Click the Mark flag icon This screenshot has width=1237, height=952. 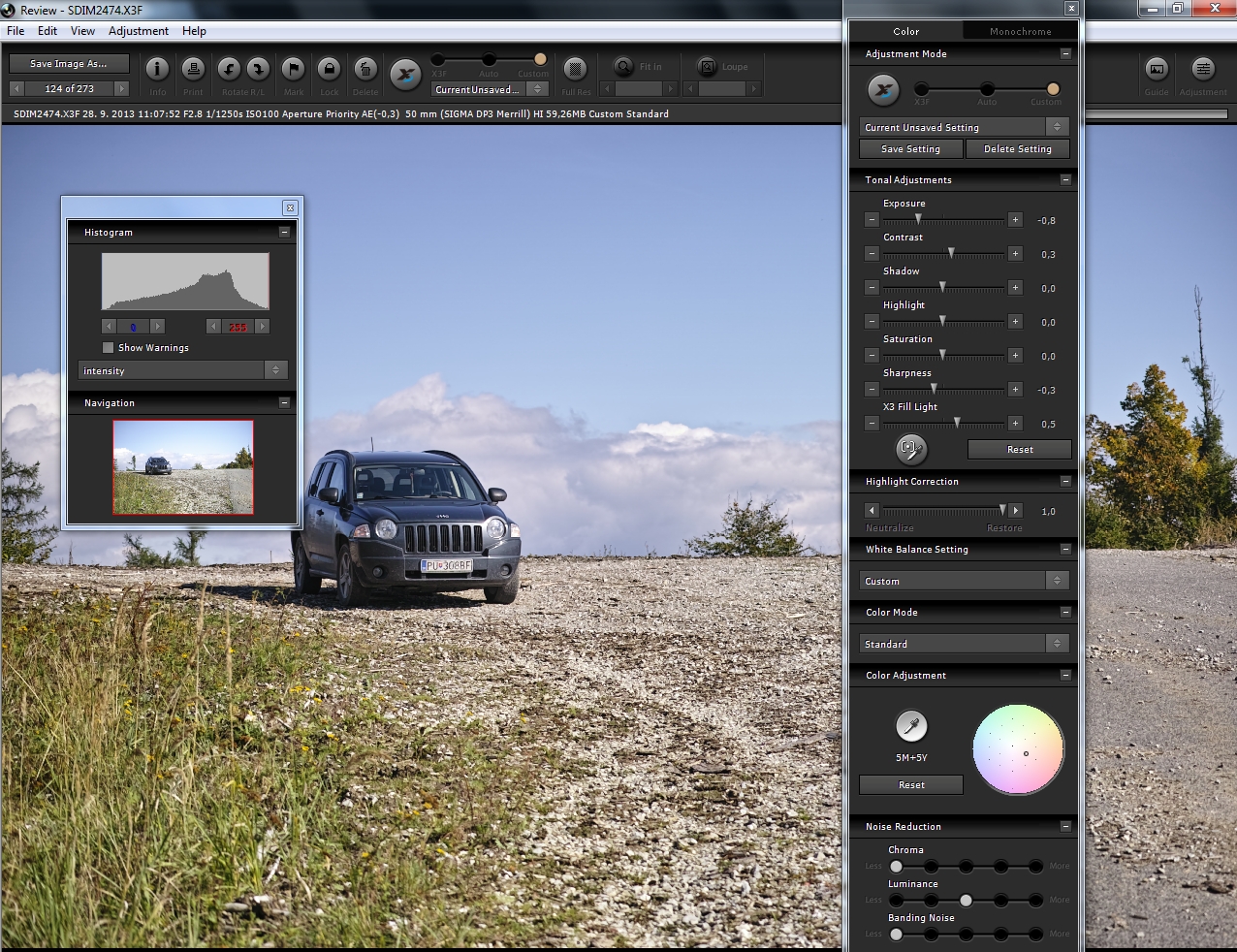pyautogui.click(x=293, y=70)
